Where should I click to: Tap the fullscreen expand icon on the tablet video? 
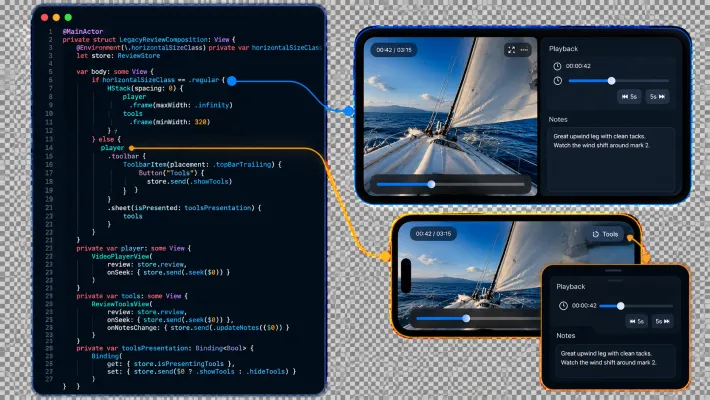coord(511,50)
